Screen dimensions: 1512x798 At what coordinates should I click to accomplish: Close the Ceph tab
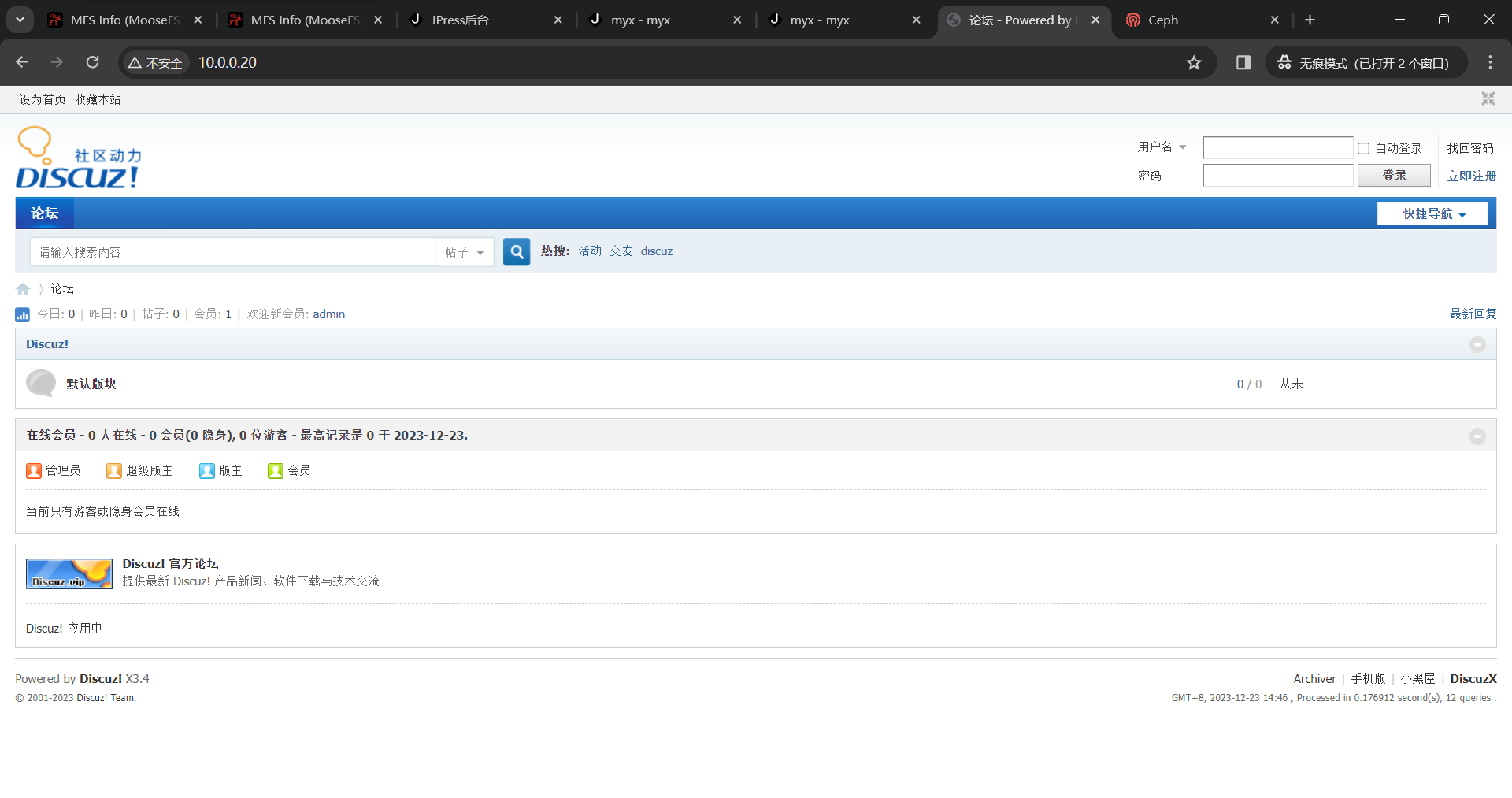coord(1275,20)
